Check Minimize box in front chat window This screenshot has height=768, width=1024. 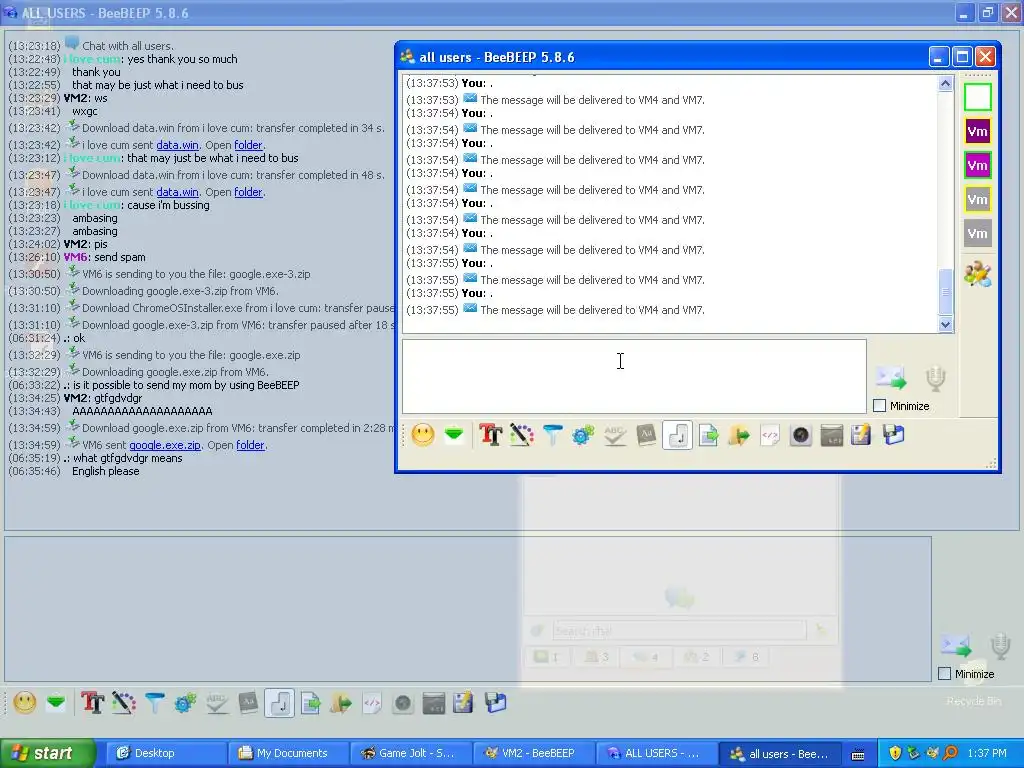[880, 406]
